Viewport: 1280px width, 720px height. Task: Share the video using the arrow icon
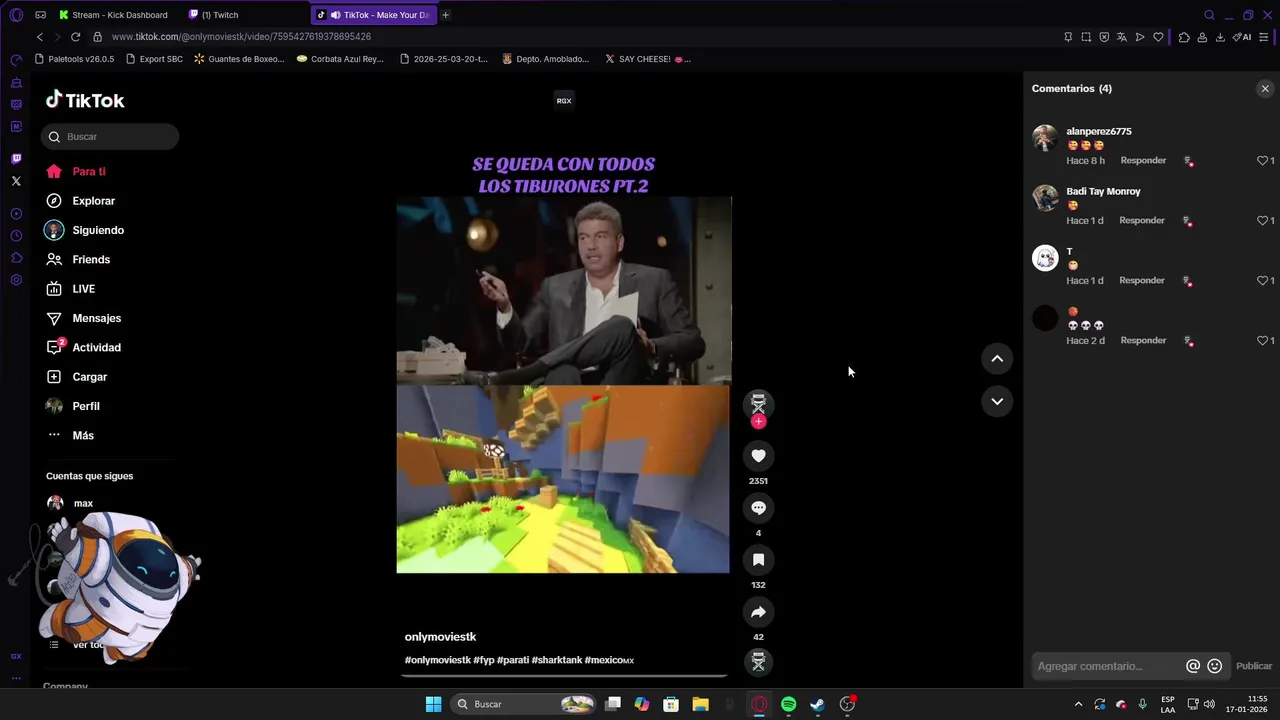point(758,612)
